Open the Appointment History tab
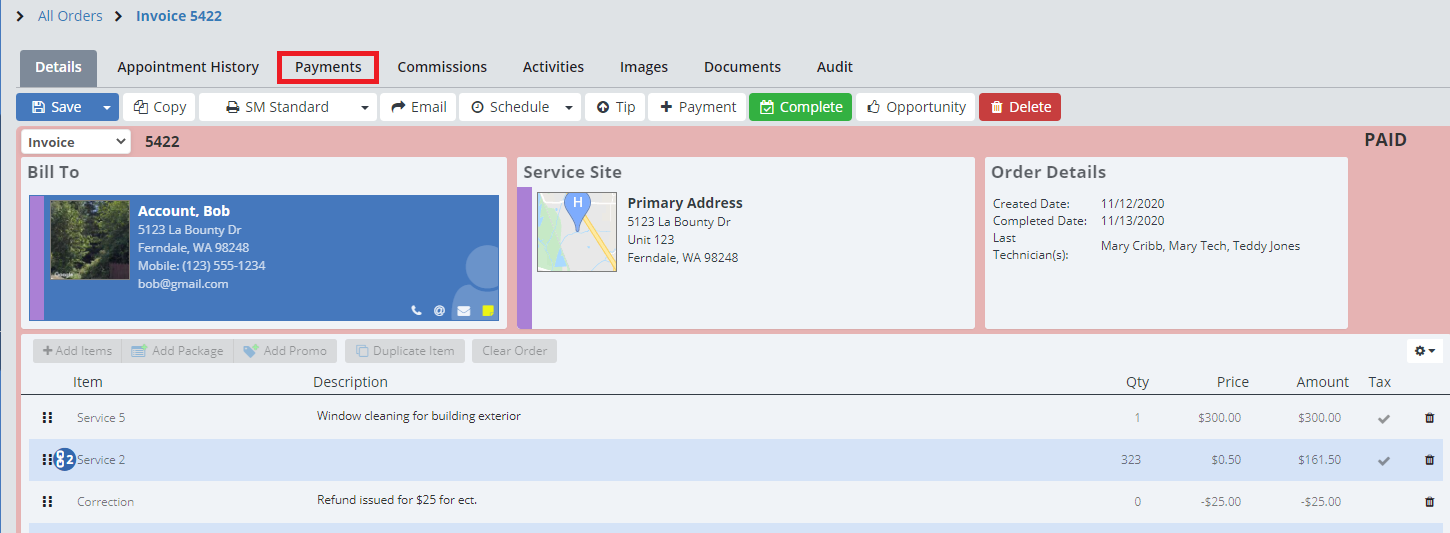1450x533 pixels. [x=188, y=67]
